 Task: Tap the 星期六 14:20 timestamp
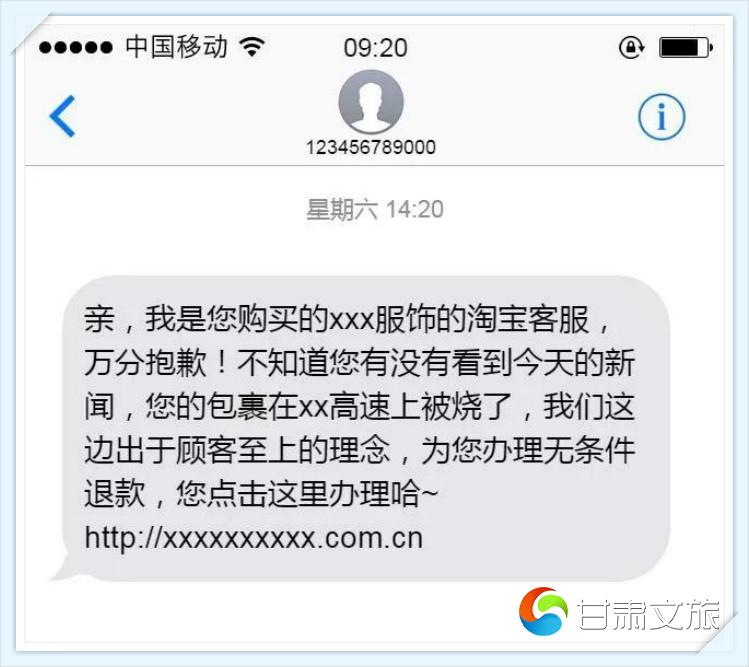tap(374, 209)
